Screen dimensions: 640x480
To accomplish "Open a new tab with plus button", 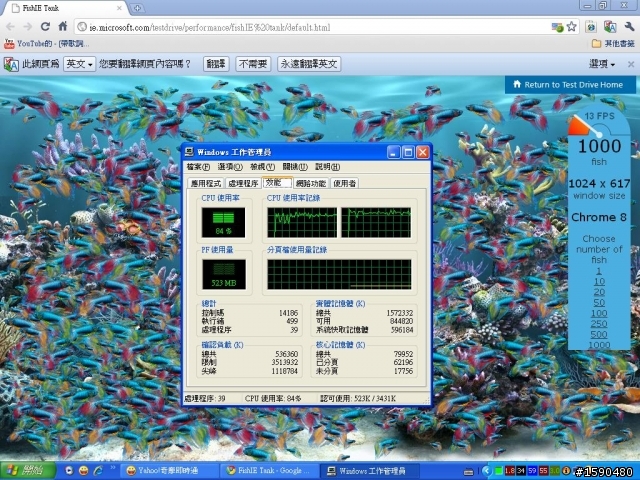I will (x=138, y=8).
